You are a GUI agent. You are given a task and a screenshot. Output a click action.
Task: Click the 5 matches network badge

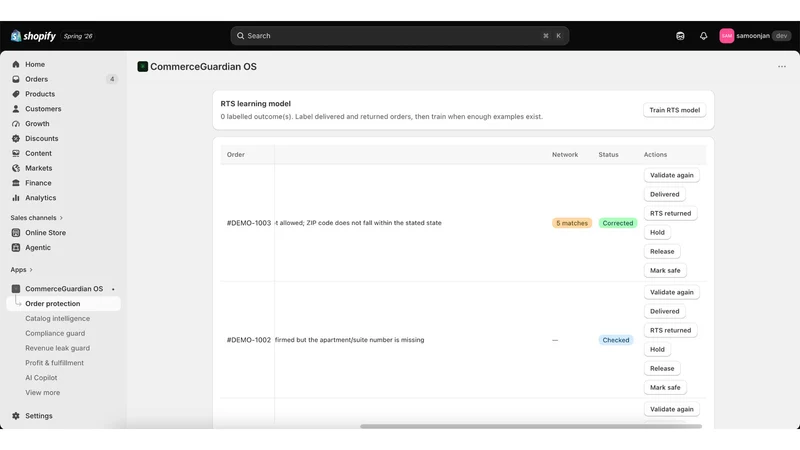point(571,223)
